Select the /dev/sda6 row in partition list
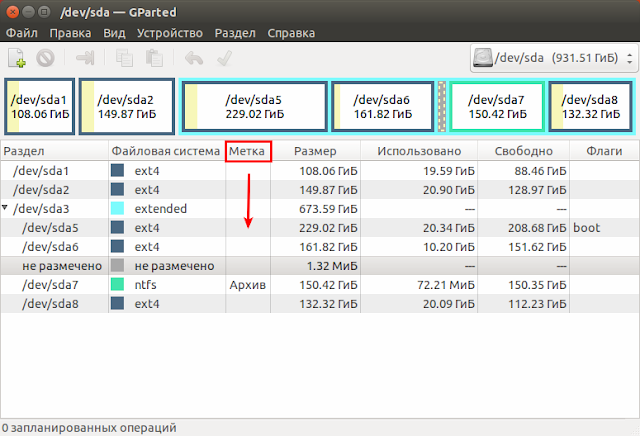Viewport: 640px width, 436px height. (x=320, y=247)
